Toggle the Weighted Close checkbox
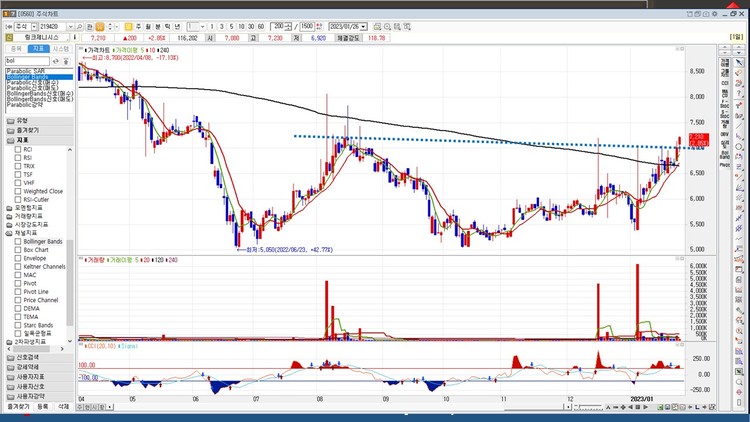 [x=18, y=191]
